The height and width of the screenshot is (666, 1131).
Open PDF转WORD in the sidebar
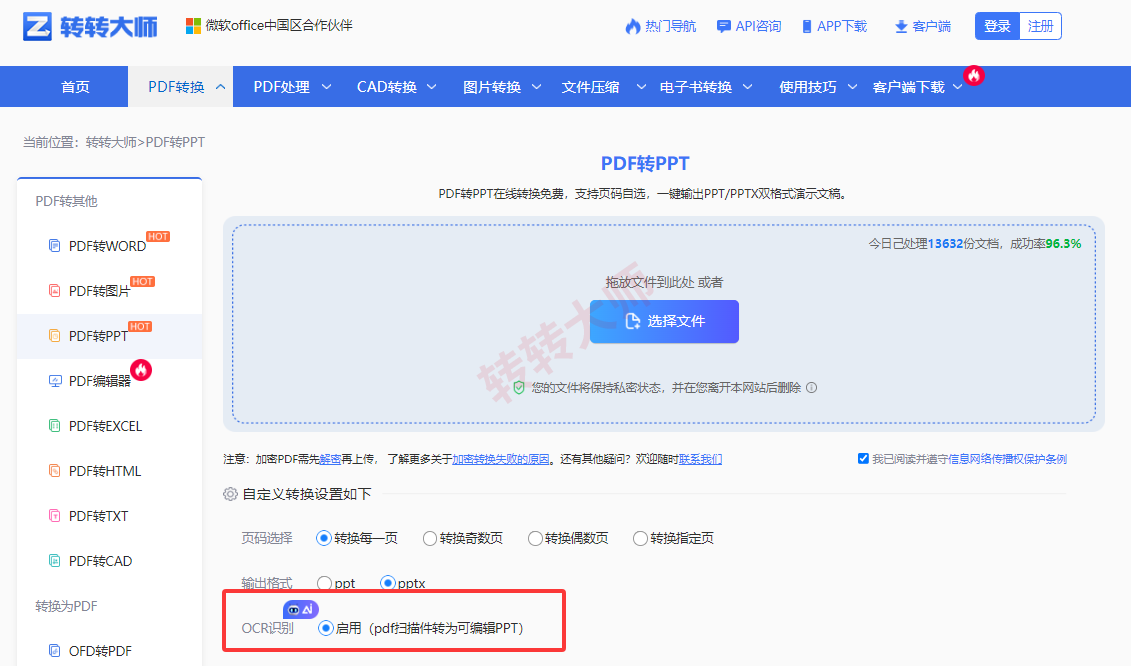pyautogui.click(x=107, y=246)
